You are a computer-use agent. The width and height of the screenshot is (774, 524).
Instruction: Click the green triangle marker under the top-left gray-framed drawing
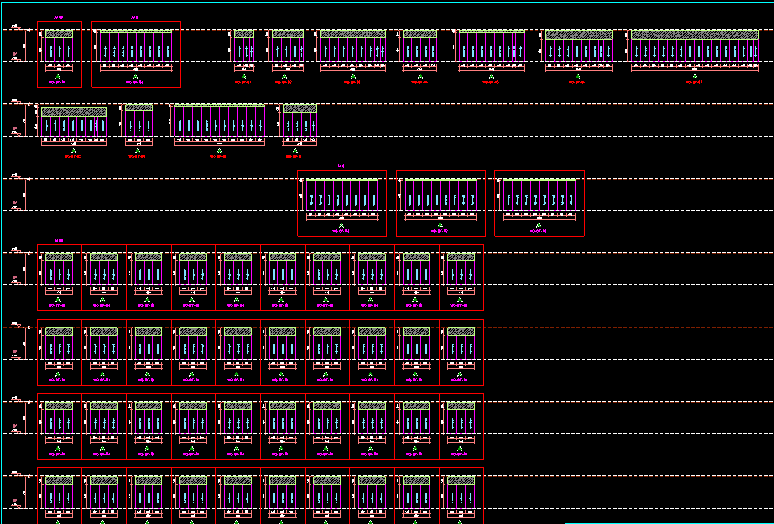(59, 76)
